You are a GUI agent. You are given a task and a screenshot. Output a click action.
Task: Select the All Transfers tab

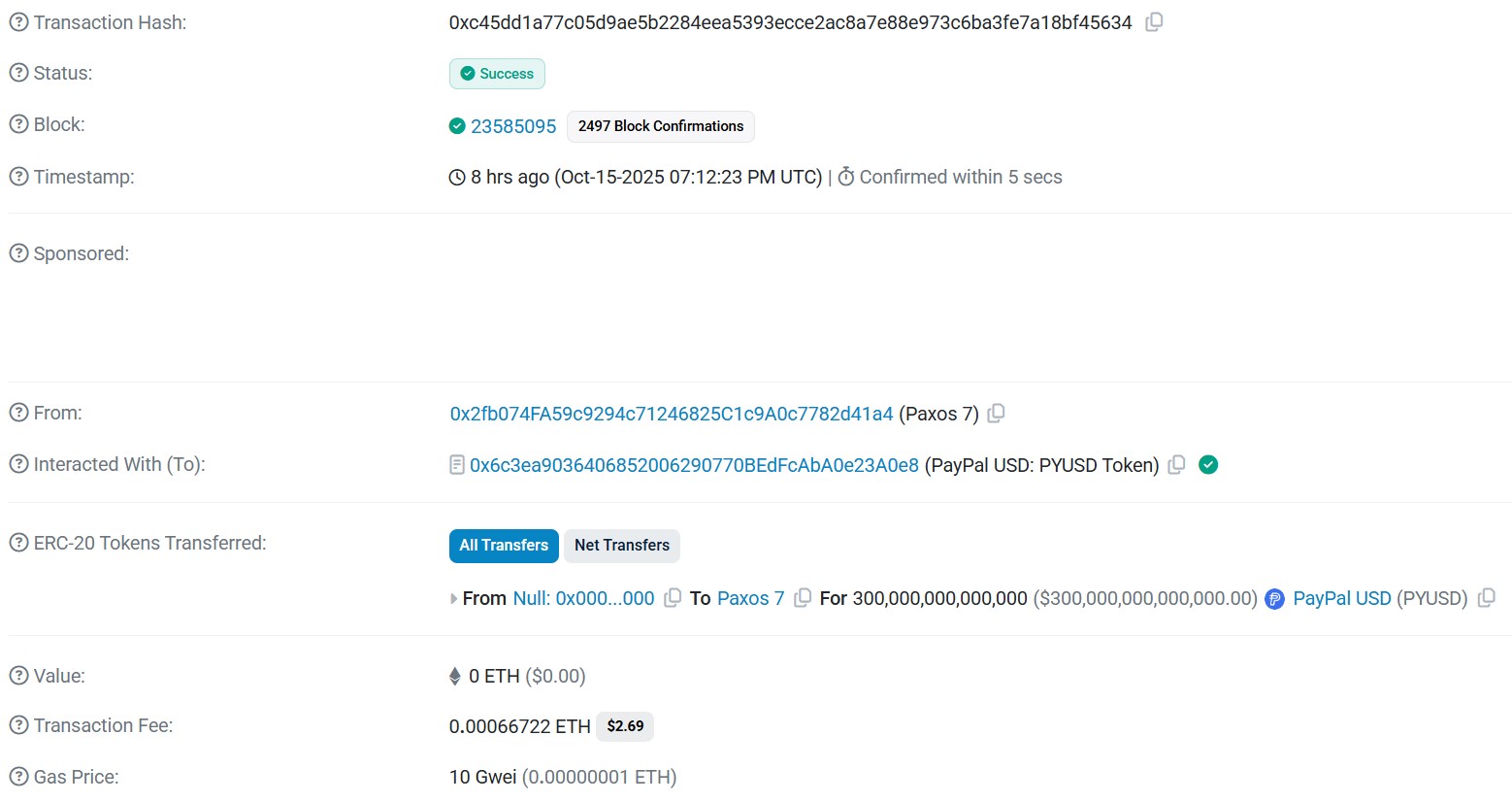pyautogui.click(x=503, y=546)
